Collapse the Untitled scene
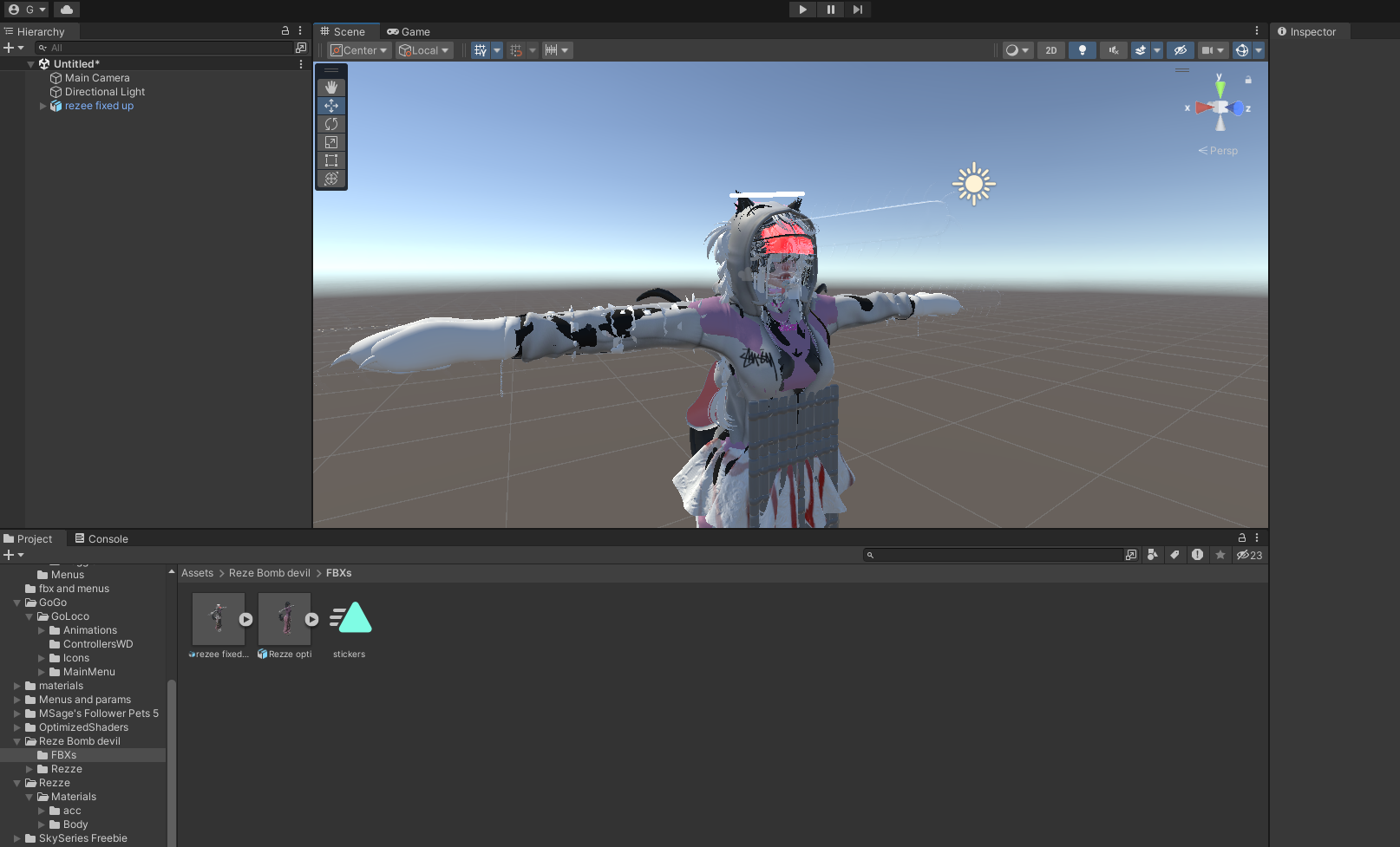The image size is (1400, 847). click(31, 64)
